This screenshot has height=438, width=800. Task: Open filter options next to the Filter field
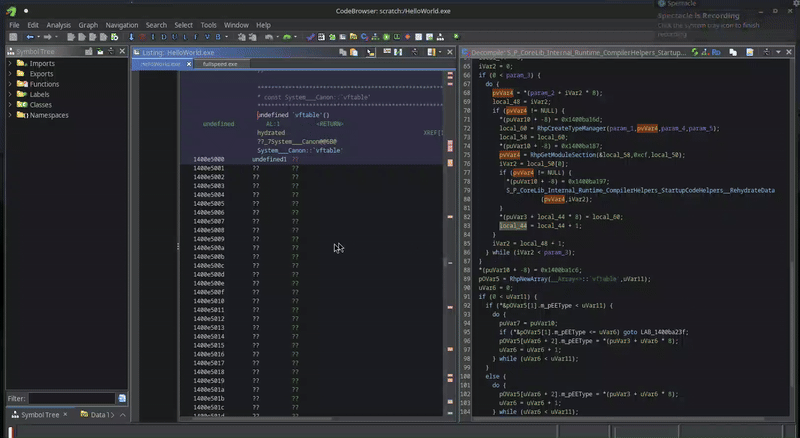point(122,398)
